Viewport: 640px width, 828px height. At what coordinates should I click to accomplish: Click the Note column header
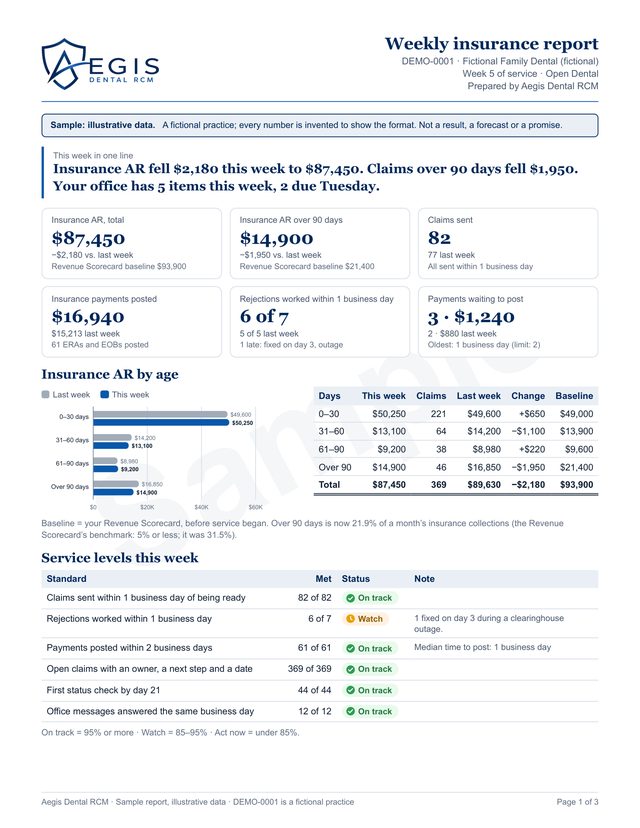tap(425, 579)
